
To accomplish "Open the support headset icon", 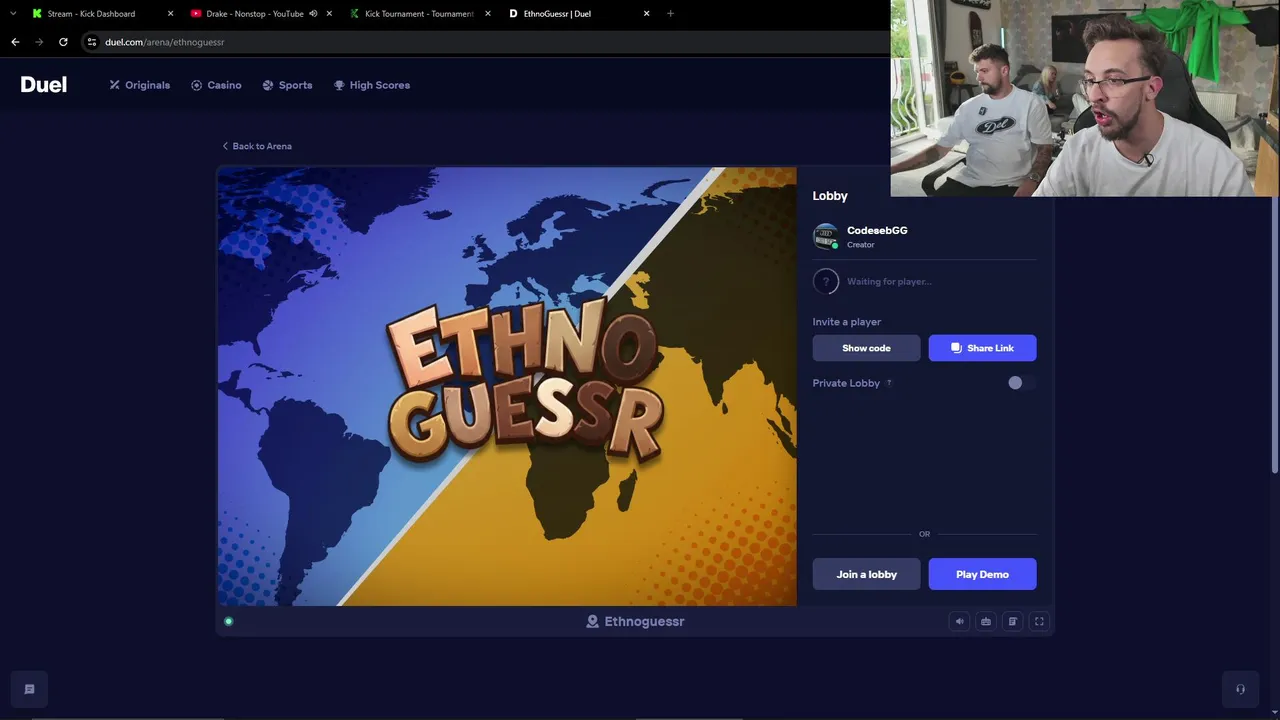I will pos(1240,689).
